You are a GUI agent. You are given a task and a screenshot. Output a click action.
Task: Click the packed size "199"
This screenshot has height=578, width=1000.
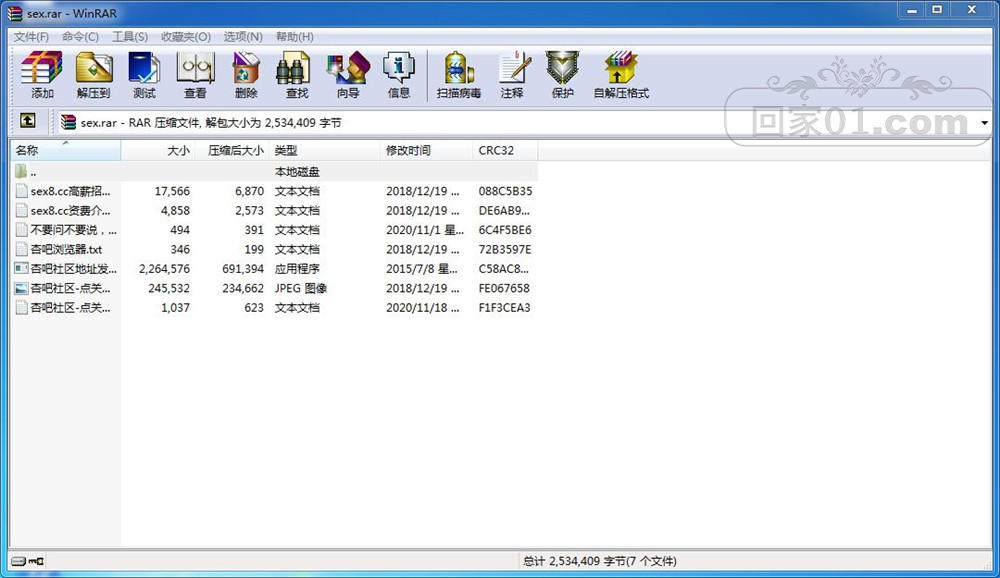tap(254, 249)
